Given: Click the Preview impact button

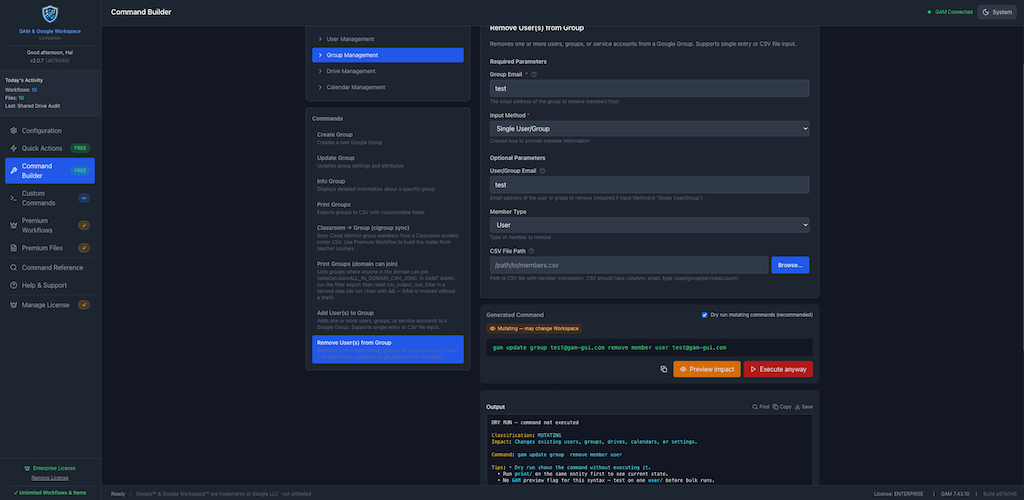Looking at the screenshot, I should (x=707, y=369).
